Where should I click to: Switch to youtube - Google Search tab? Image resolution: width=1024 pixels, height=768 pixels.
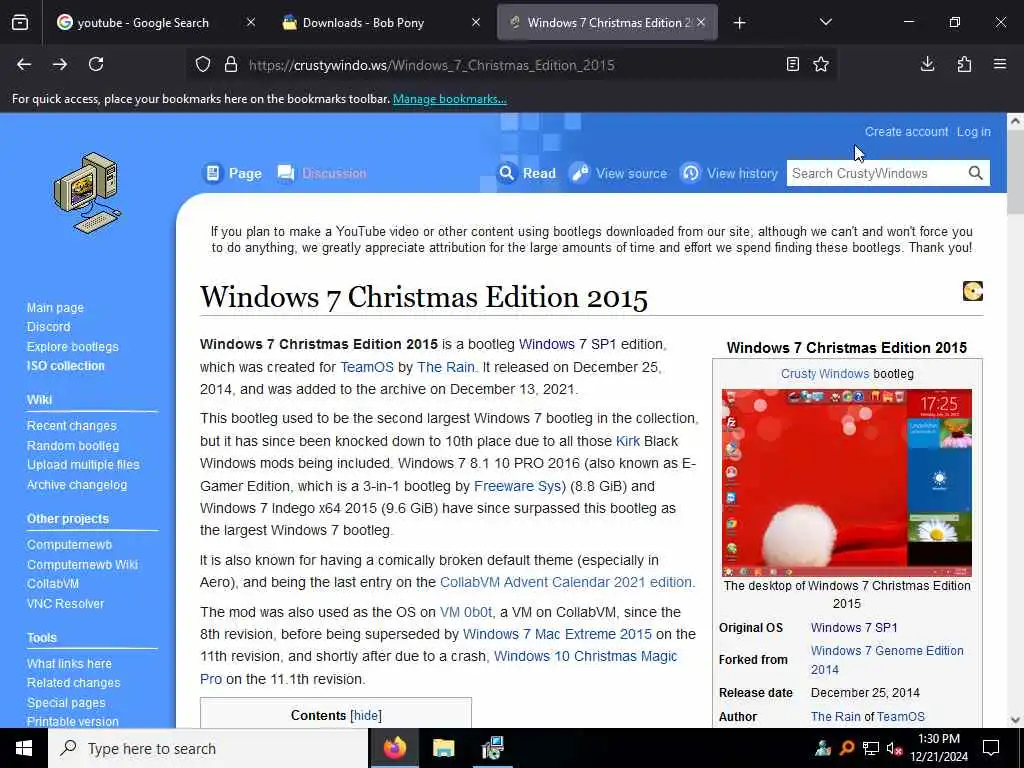[142, 23]
